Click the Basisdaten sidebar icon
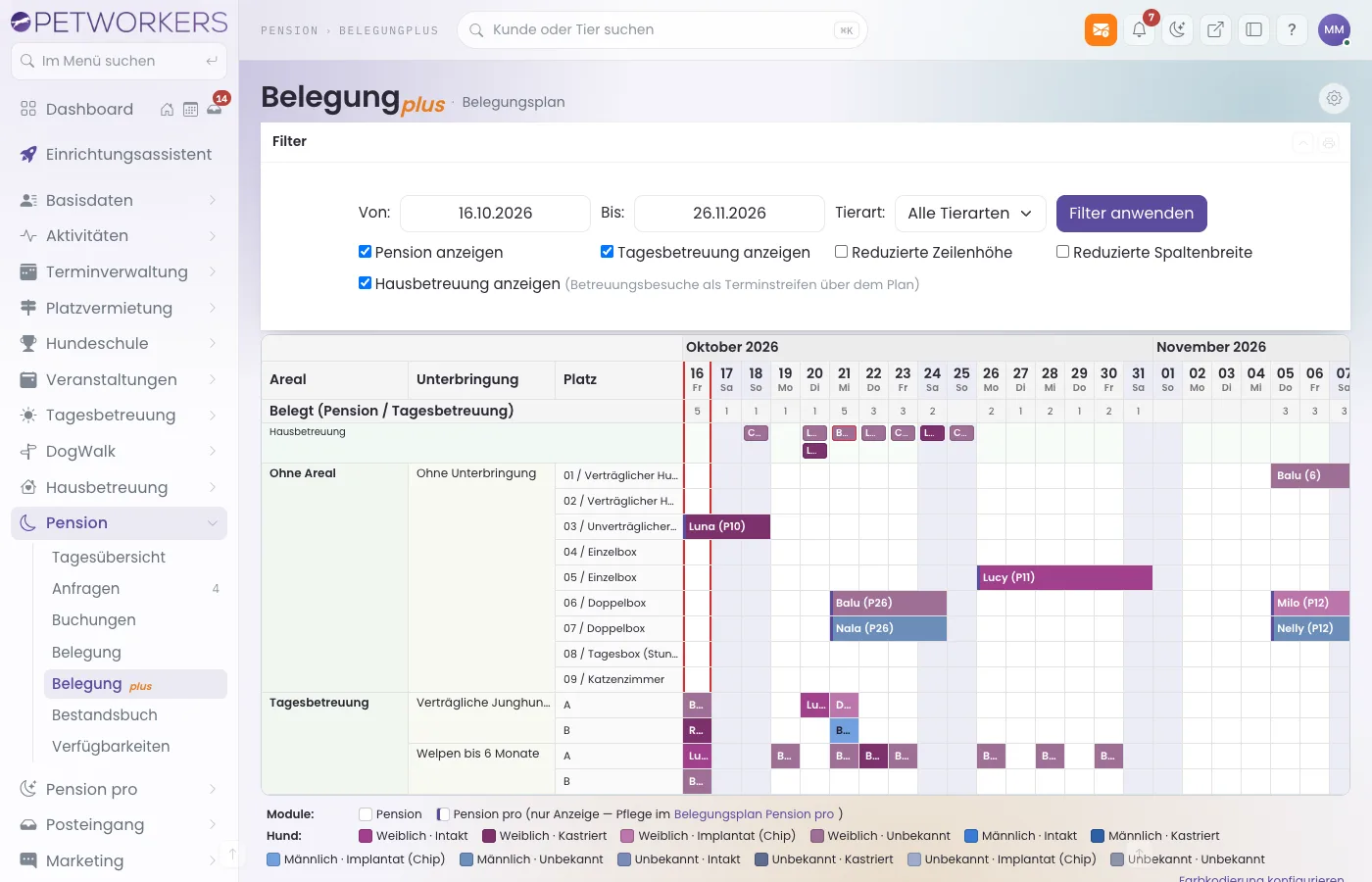1372x882 pixels. (28, 200)
